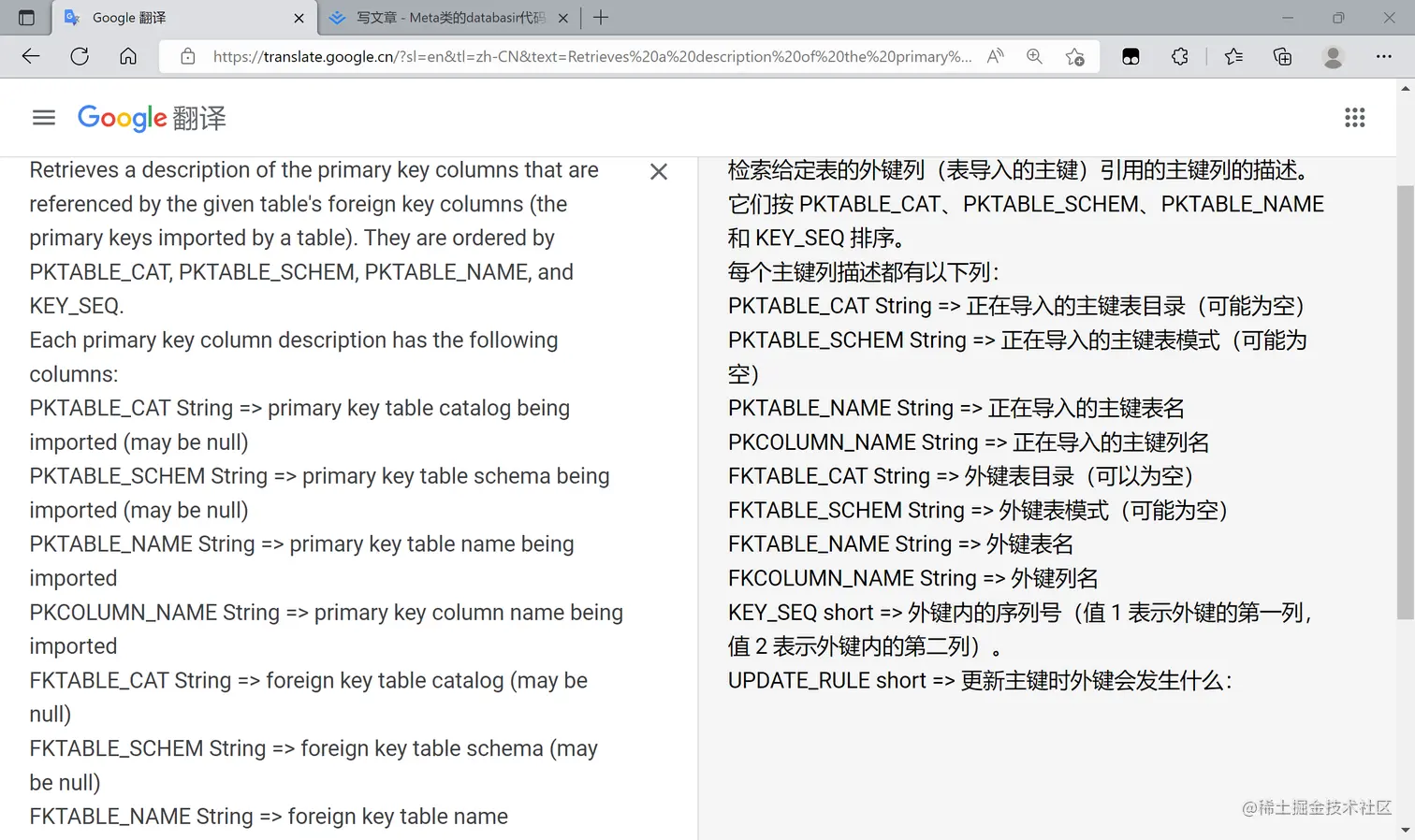Click source text line 'KEY_SEQ.'

pyautogui.click(x=77, y=306)
